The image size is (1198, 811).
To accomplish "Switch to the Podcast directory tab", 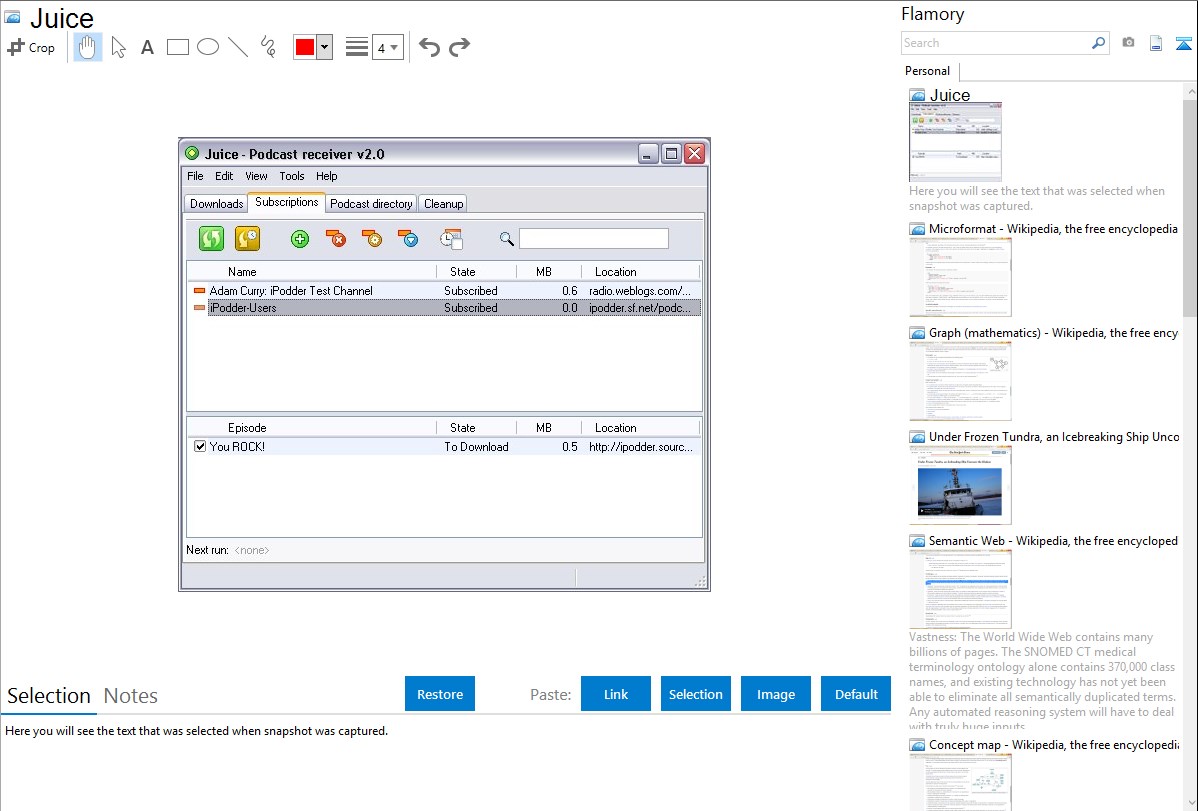I will pyautogui.click(x=371, y=203).
